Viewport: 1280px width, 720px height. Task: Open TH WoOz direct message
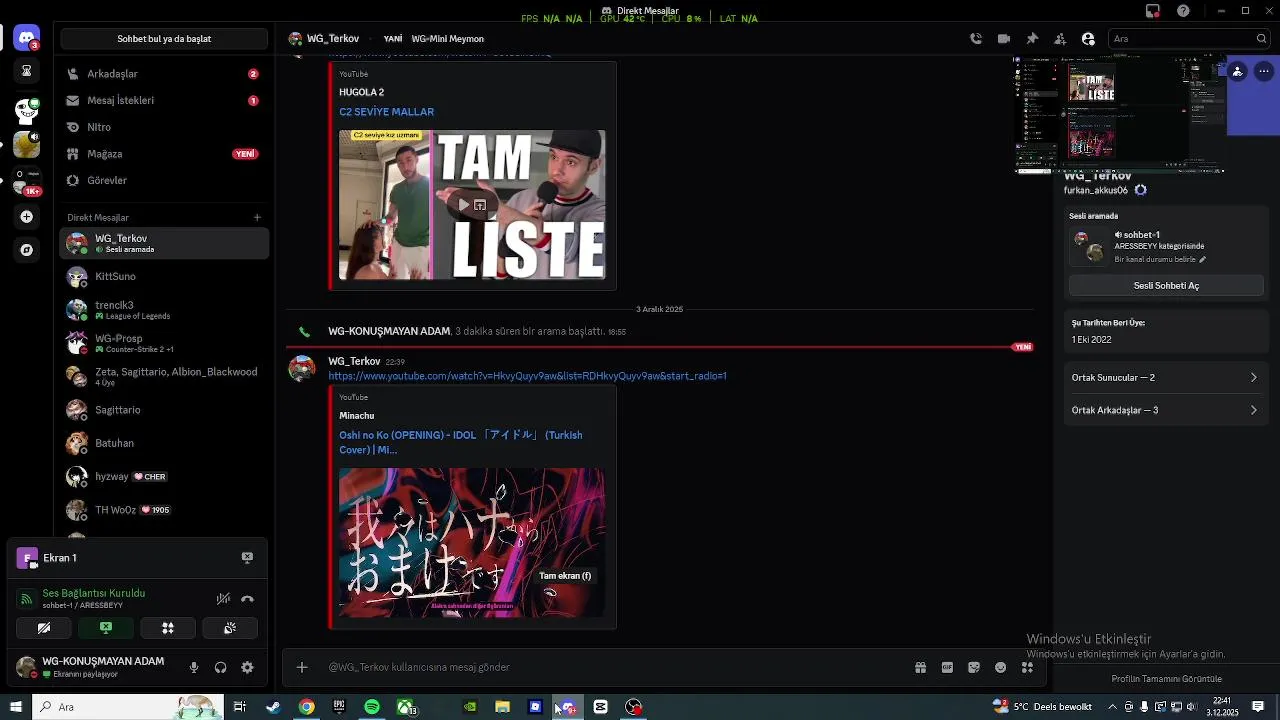click(x=164, y=510)
